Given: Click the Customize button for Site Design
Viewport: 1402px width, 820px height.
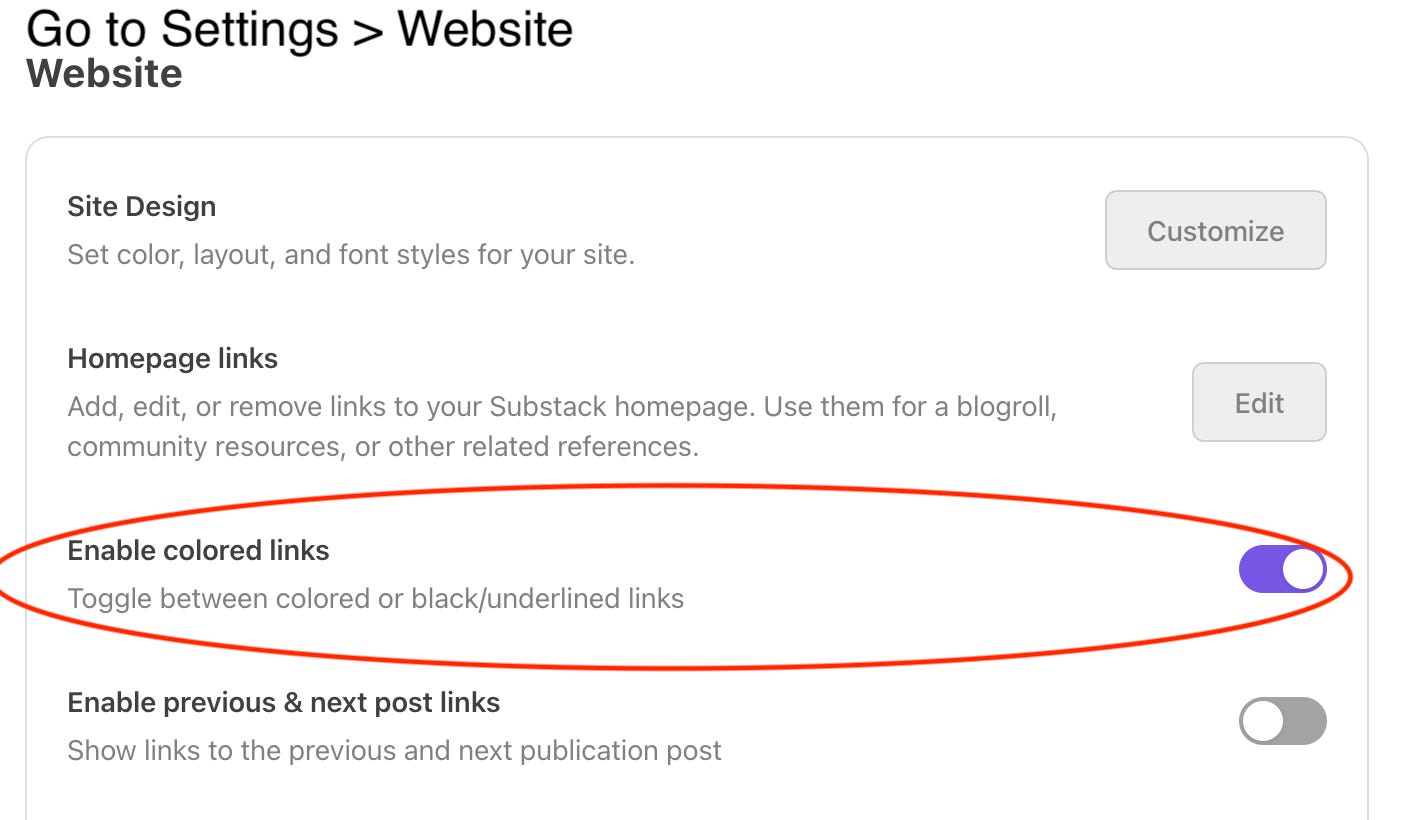Looking at the screenshot, I should (1215, 230).
